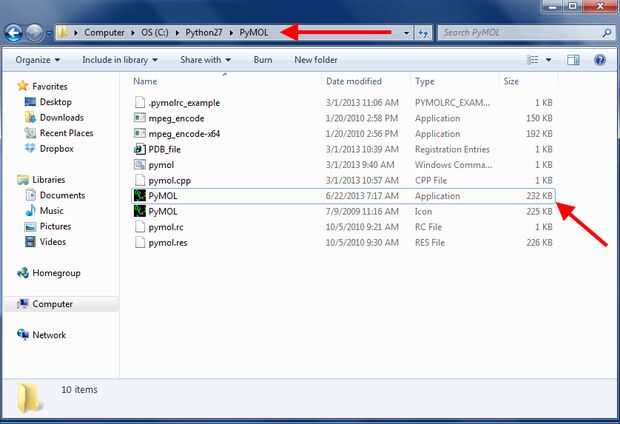Click the pymol.cpp file name
Viewport: 620px width, 424px height.
170,180
